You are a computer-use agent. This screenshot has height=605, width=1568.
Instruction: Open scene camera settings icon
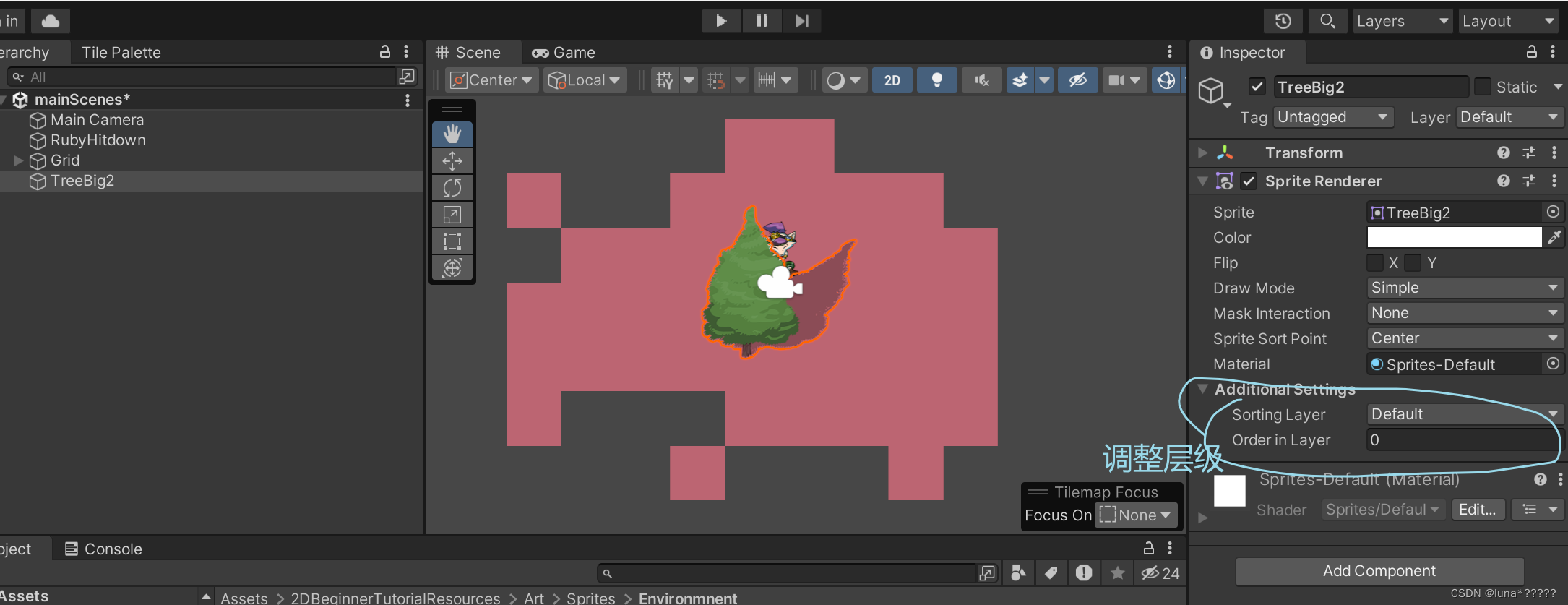[1117, 80]
